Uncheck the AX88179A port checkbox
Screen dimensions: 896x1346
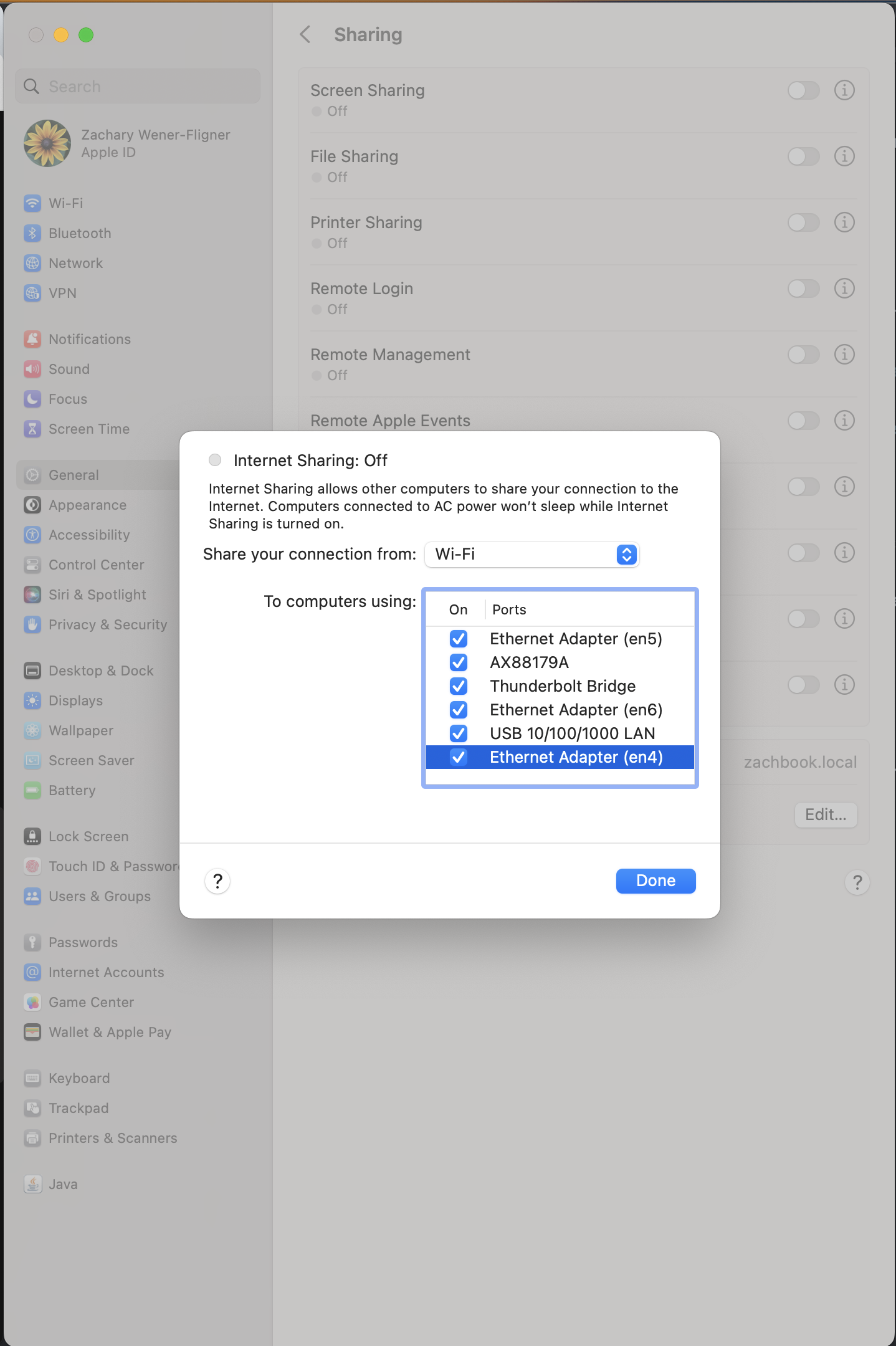tap(459, 662)
